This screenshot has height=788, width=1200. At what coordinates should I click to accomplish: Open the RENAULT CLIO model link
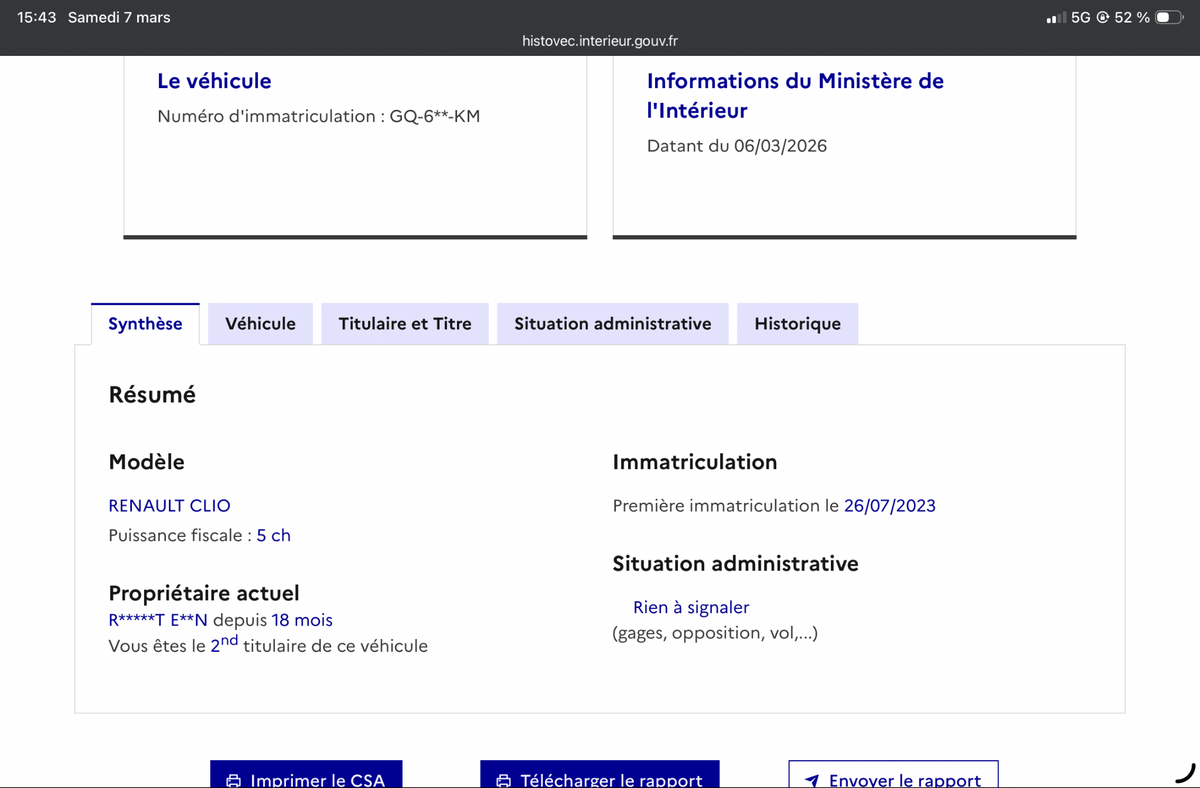click(x=169, y=505)
